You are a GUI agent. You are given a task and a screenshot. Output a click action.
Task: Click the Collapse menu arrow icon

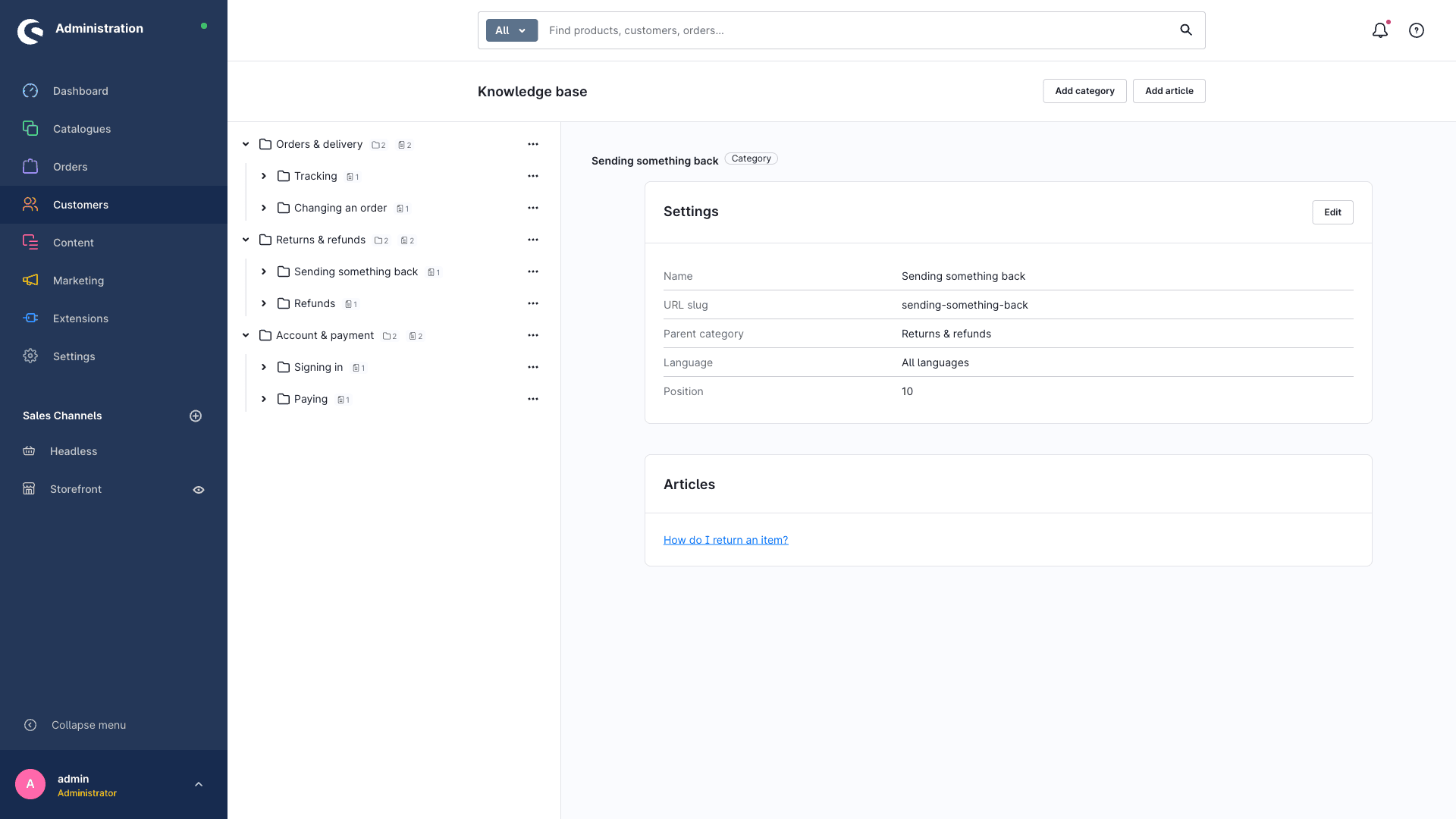(x=30, y=725)
